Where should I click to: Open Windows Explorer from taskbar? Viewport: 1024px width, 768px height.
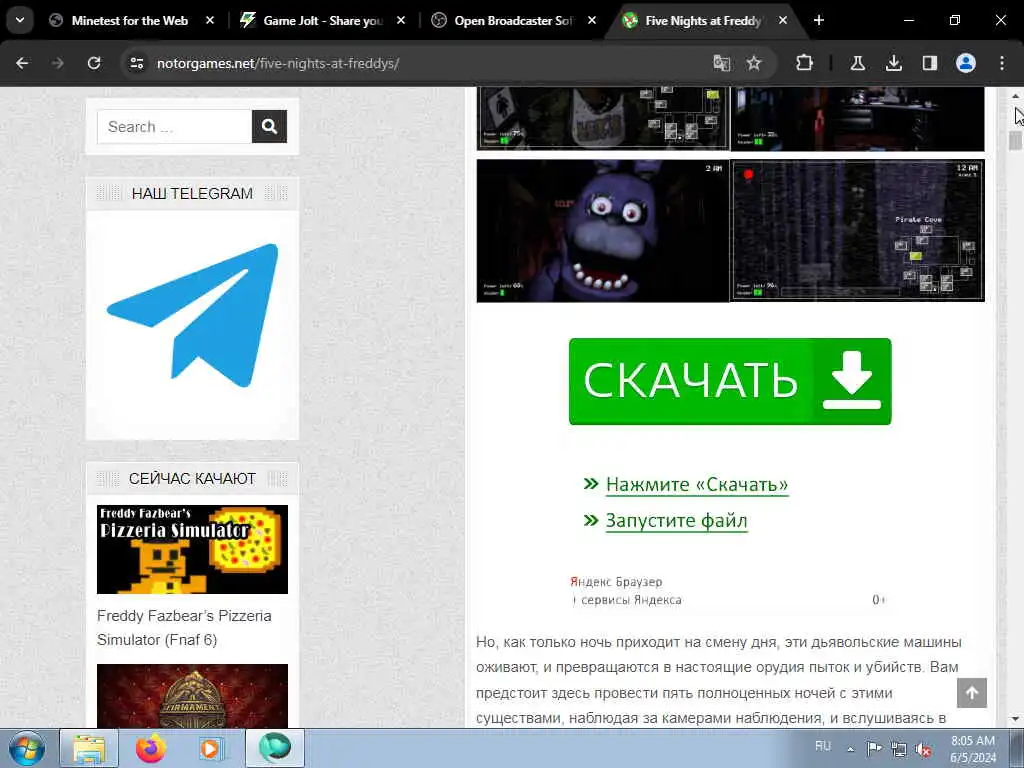(x=89, y=748)
